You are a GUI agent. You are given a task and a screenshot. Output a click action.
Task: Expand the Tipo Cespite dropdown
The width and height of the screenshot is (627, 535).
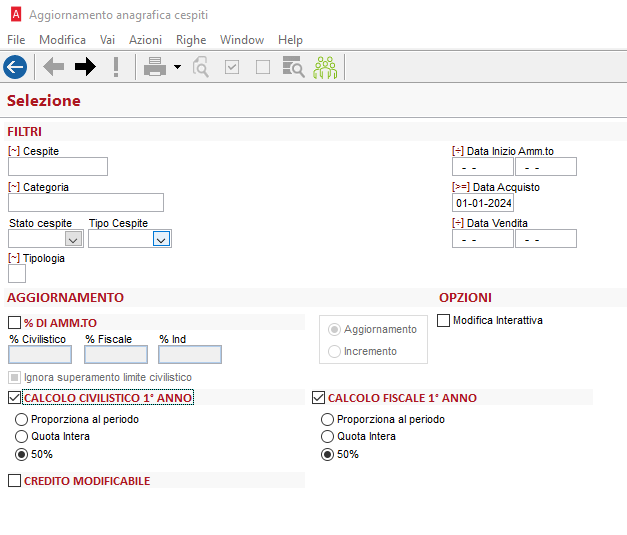point(161,239)
